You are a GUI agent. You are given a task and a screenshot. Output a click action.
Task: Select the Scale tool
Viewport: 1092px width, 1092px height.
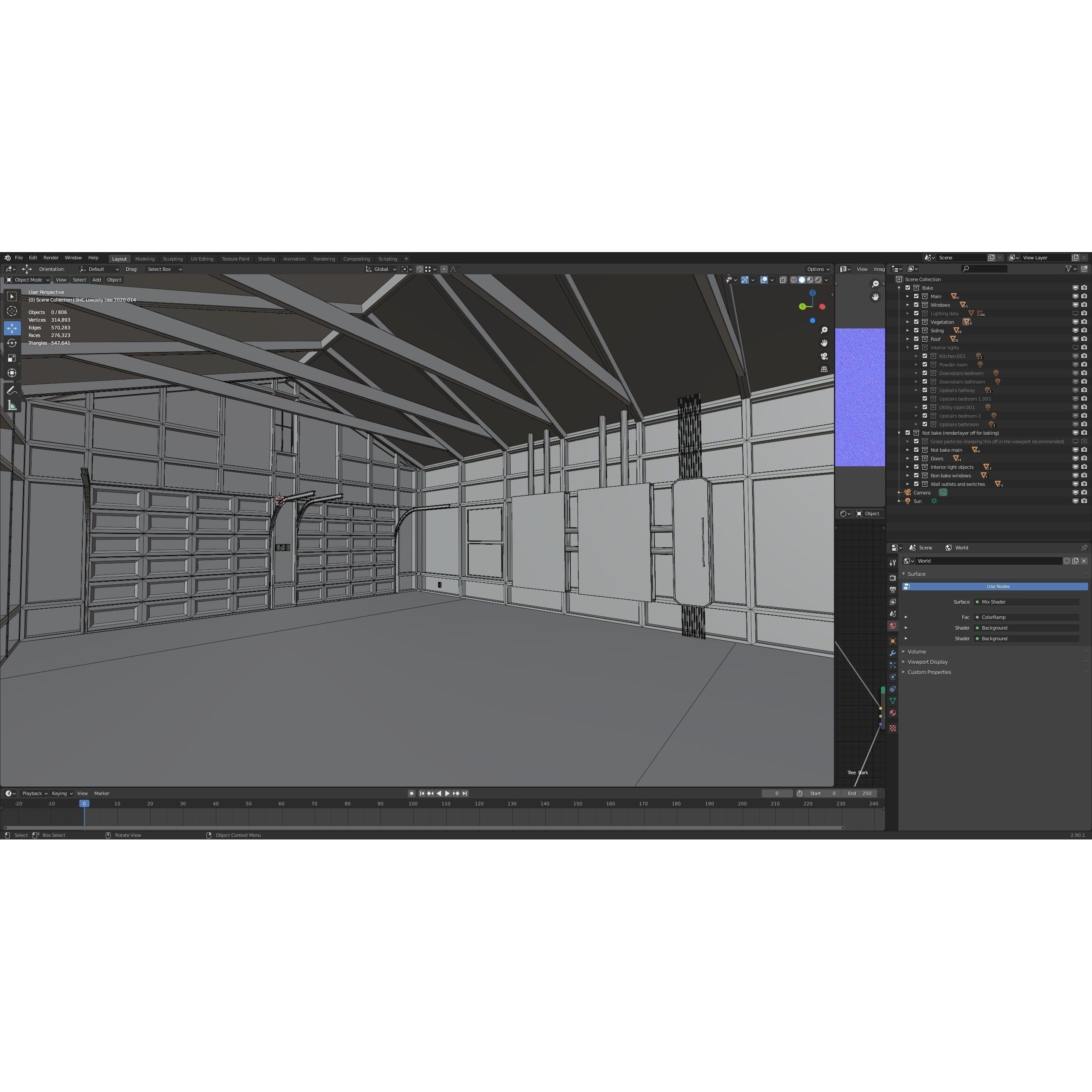12,358
